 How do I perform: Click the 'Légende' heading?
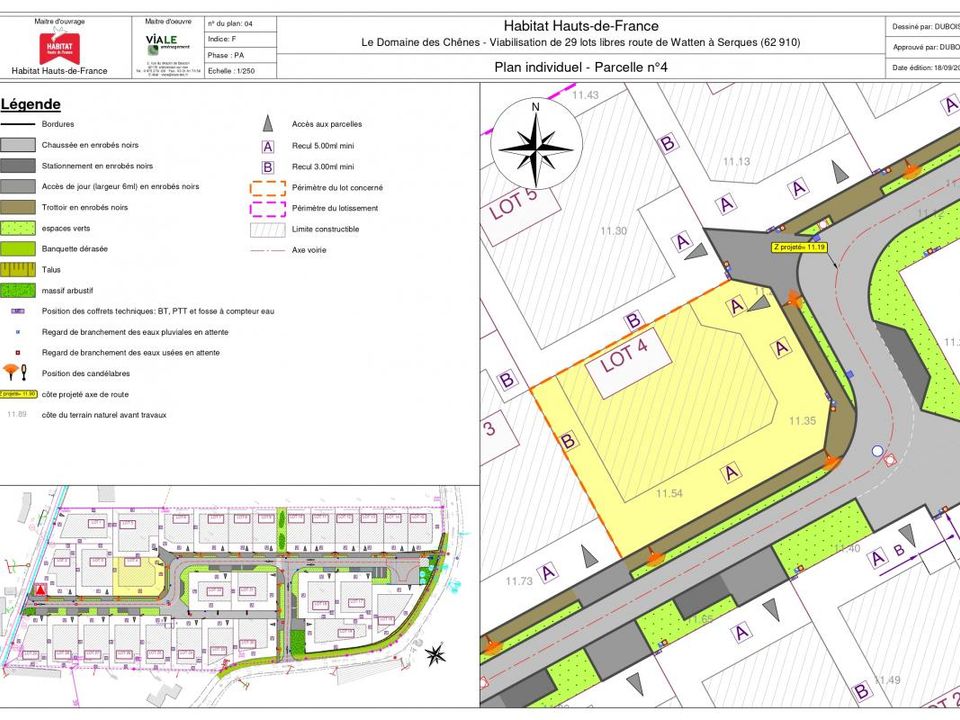click(31, 104)
